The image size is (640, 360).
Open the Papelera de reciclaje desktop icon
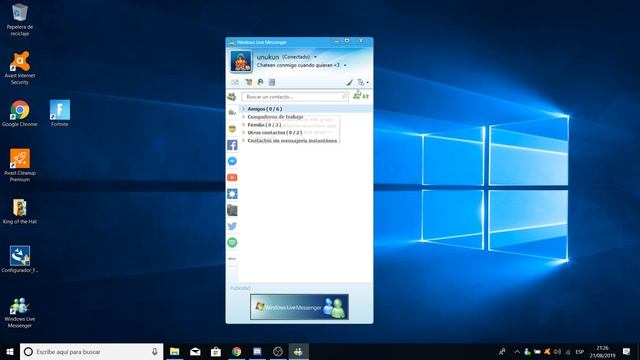point(20,19)
